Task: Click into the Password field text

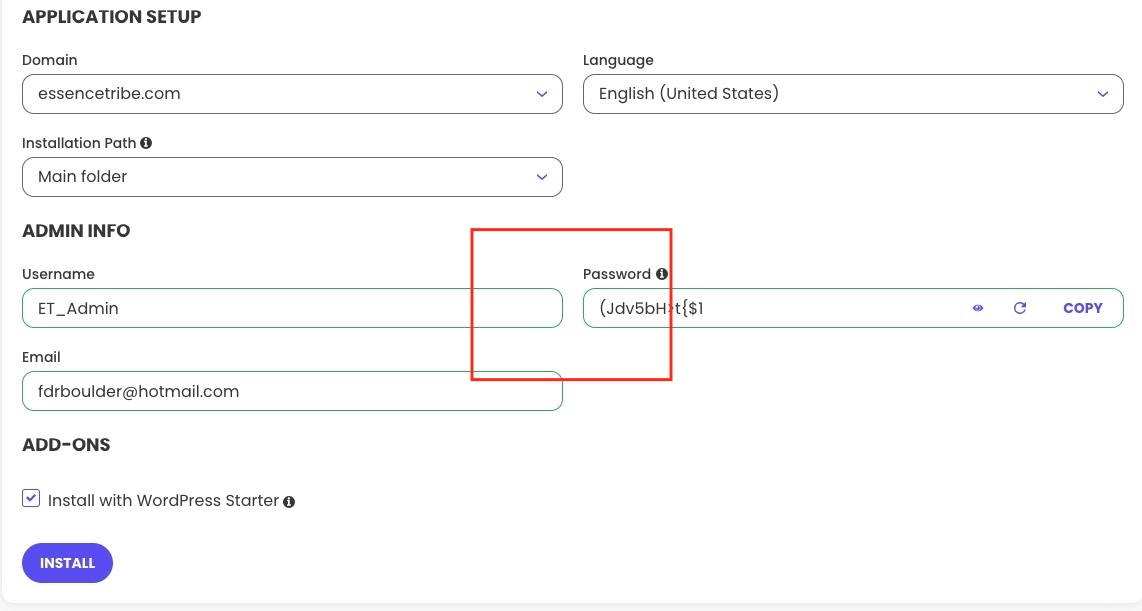Action: coord(651,308)
